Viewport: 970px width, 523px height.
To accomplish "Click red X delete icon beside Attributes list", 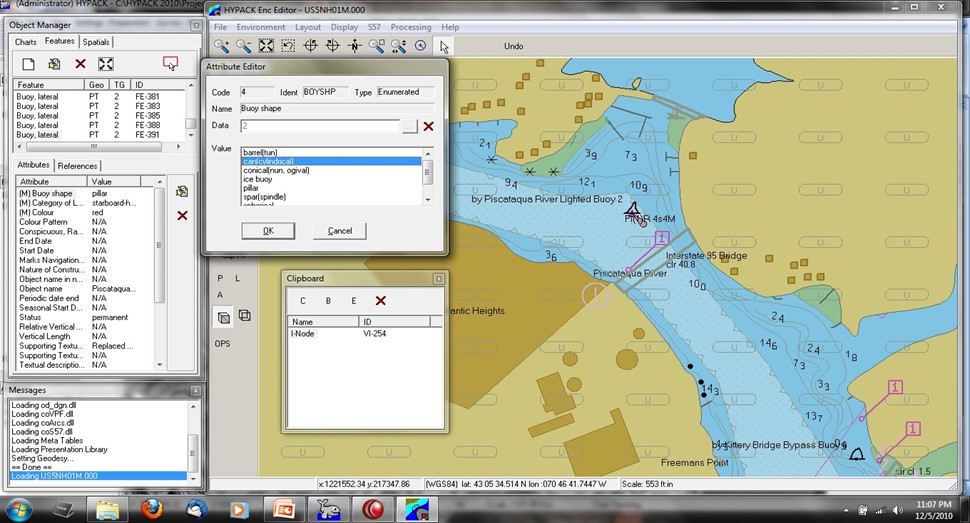I will pyautogui.click(x=182, y=215).
